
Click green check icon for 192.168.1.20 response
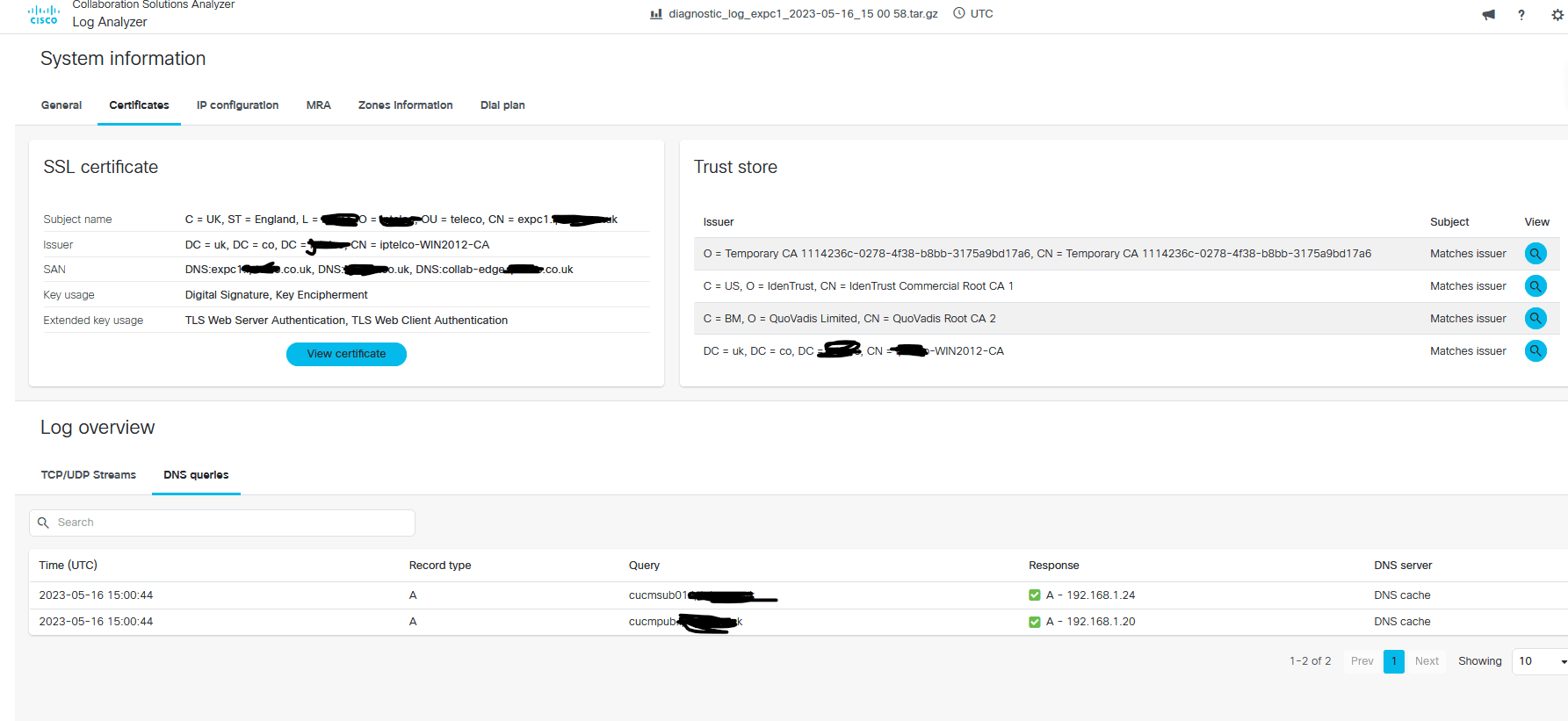[1035, 622]
